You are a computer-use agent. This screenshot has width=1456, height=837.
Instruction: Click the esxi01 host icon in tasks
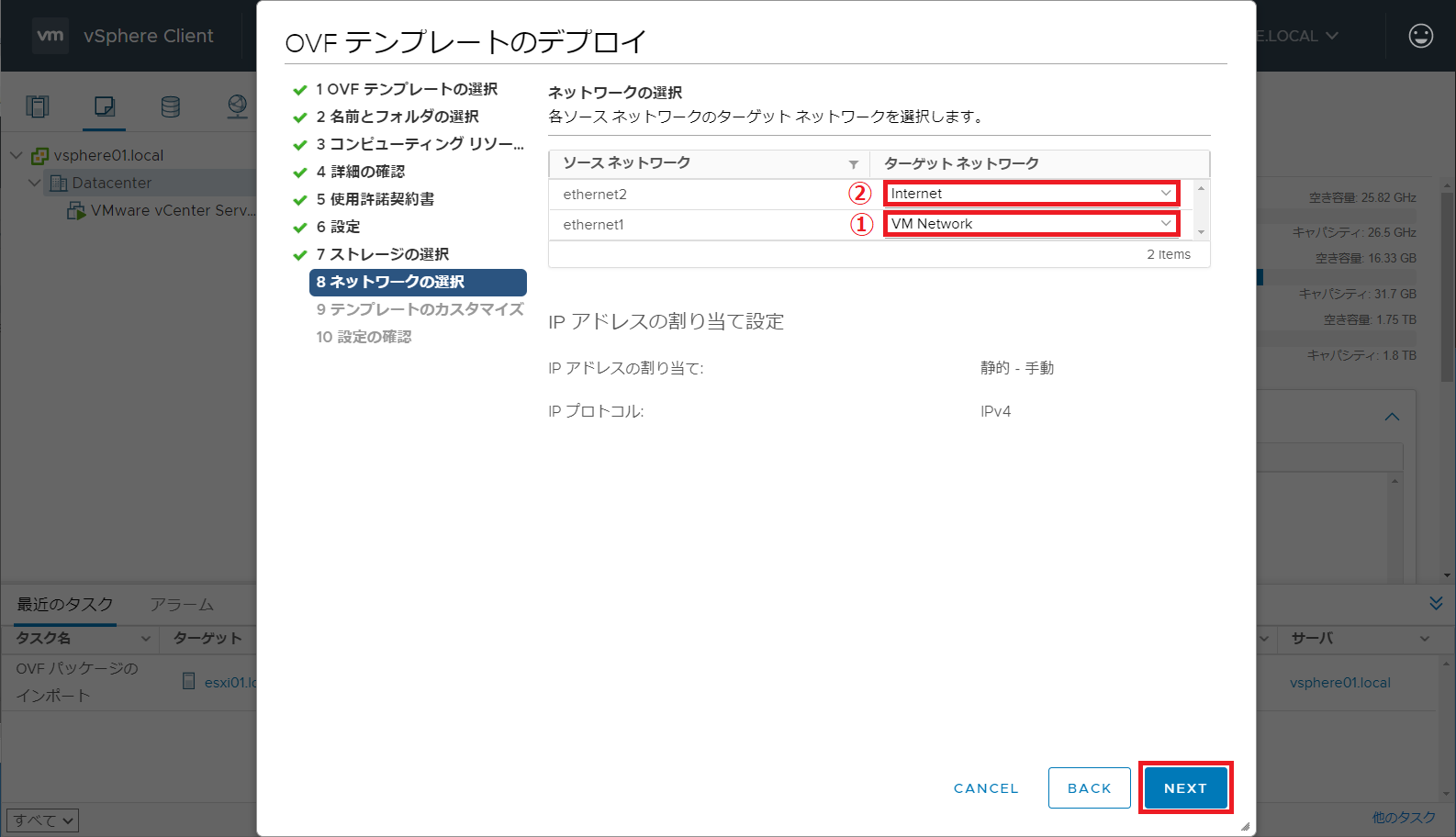click(x=189, y=681)
